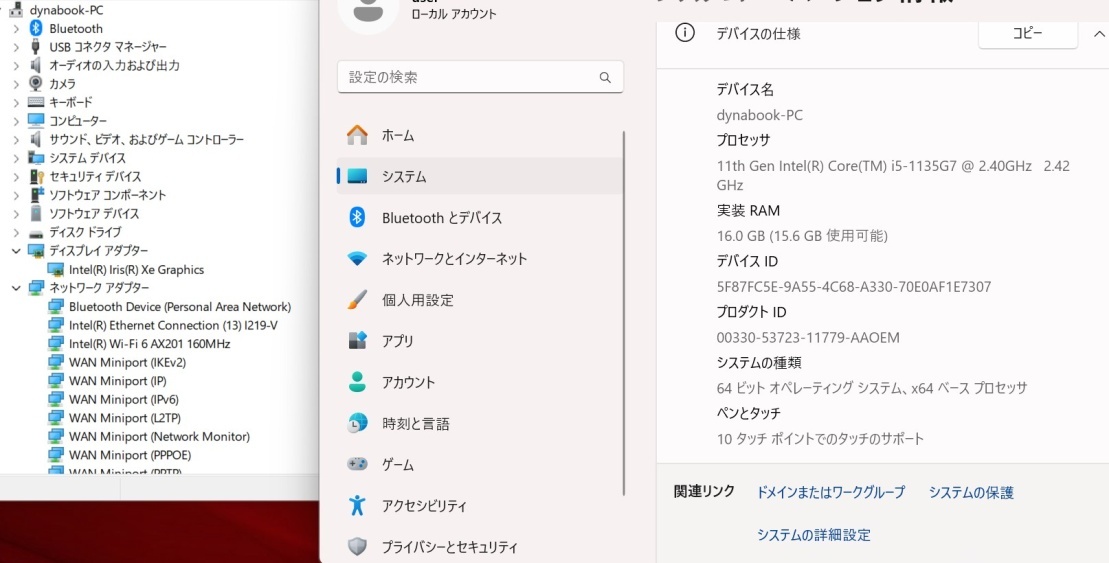Click the system devices (システム デバイス) icon
The height and width of the screenshot is (563, 1109).
pos(35,158)
